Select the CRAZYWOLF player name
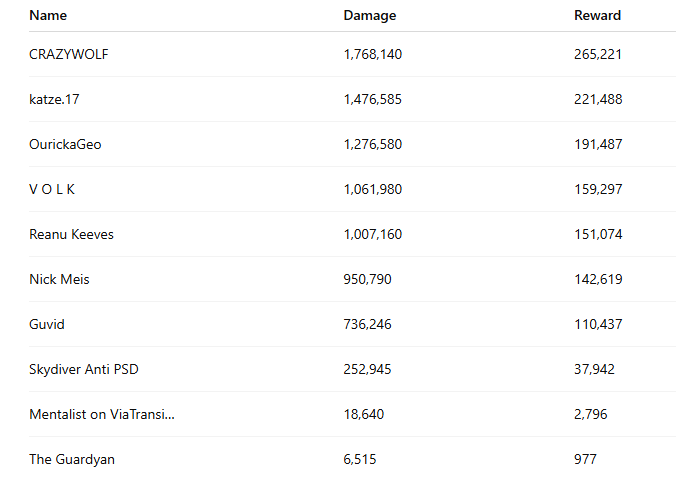The height and width of the screenshot is (500, 676). tap(69, 54)
